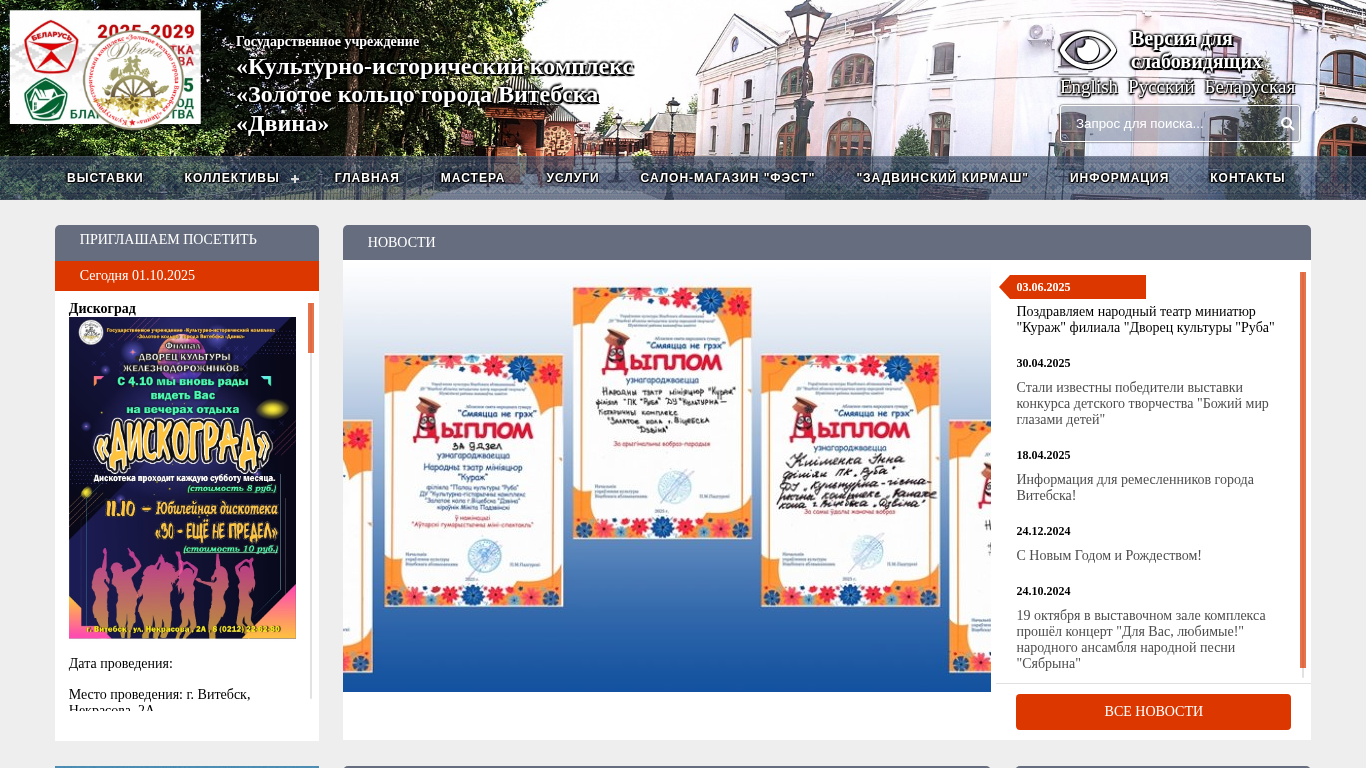Click the complex title «Культурно-исторический комплекс
Image resolution: width=1366 pixels, height=768 pixels.
click(x=435, y=67)
